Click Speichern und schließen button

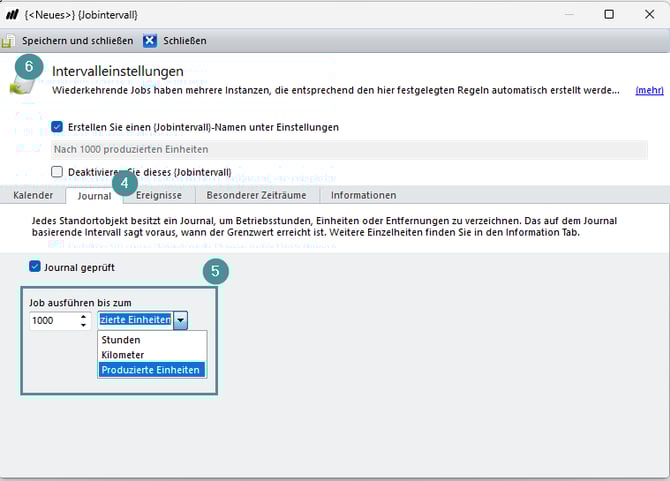(x=78, y=41)
